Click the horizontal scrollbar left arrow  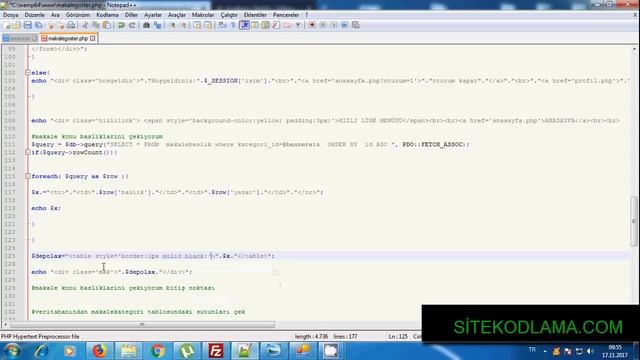[5, 324]
